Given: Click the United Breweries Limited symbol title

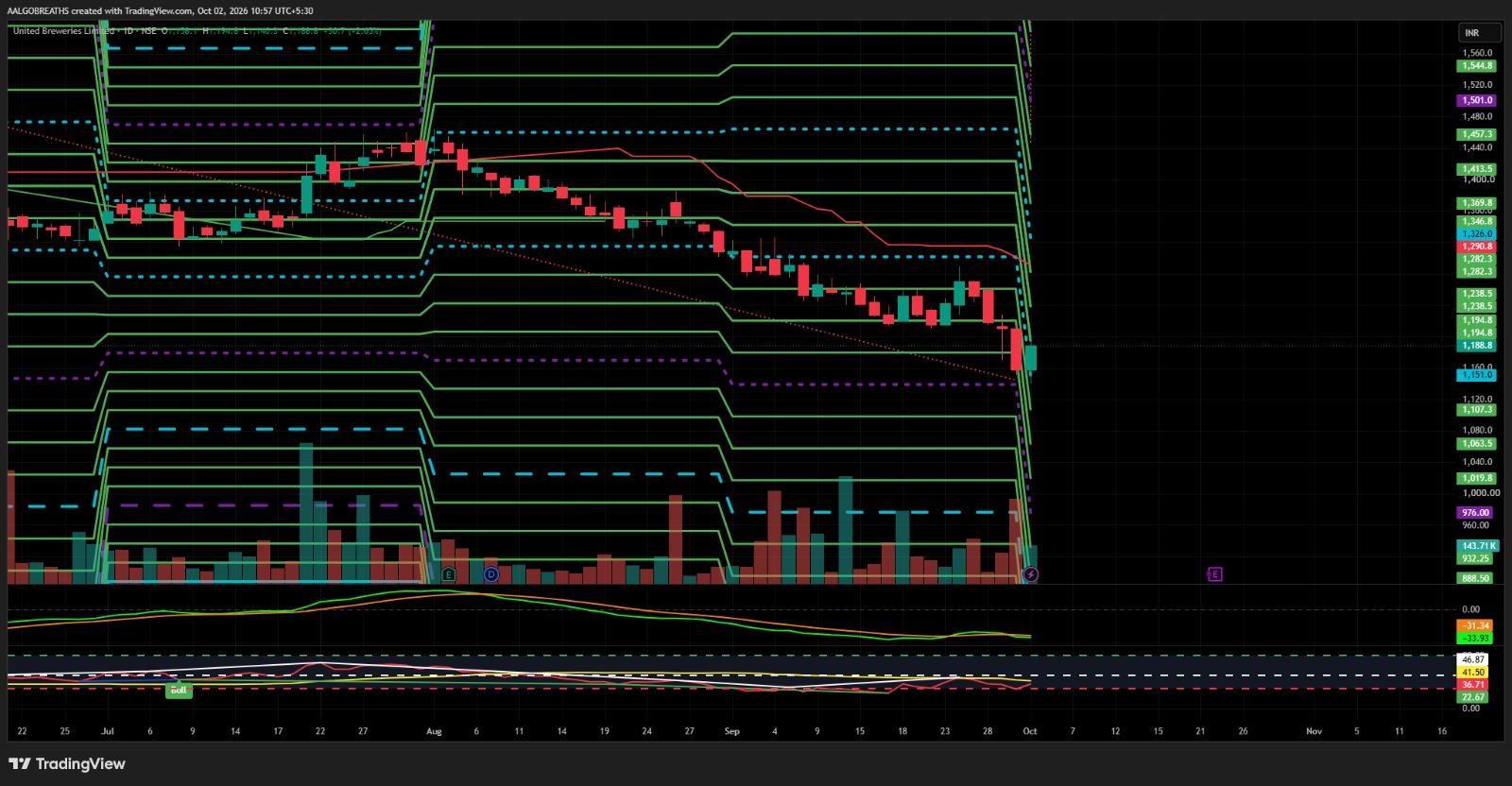Looking at the screenshot, I should click(x=61, y=31).
